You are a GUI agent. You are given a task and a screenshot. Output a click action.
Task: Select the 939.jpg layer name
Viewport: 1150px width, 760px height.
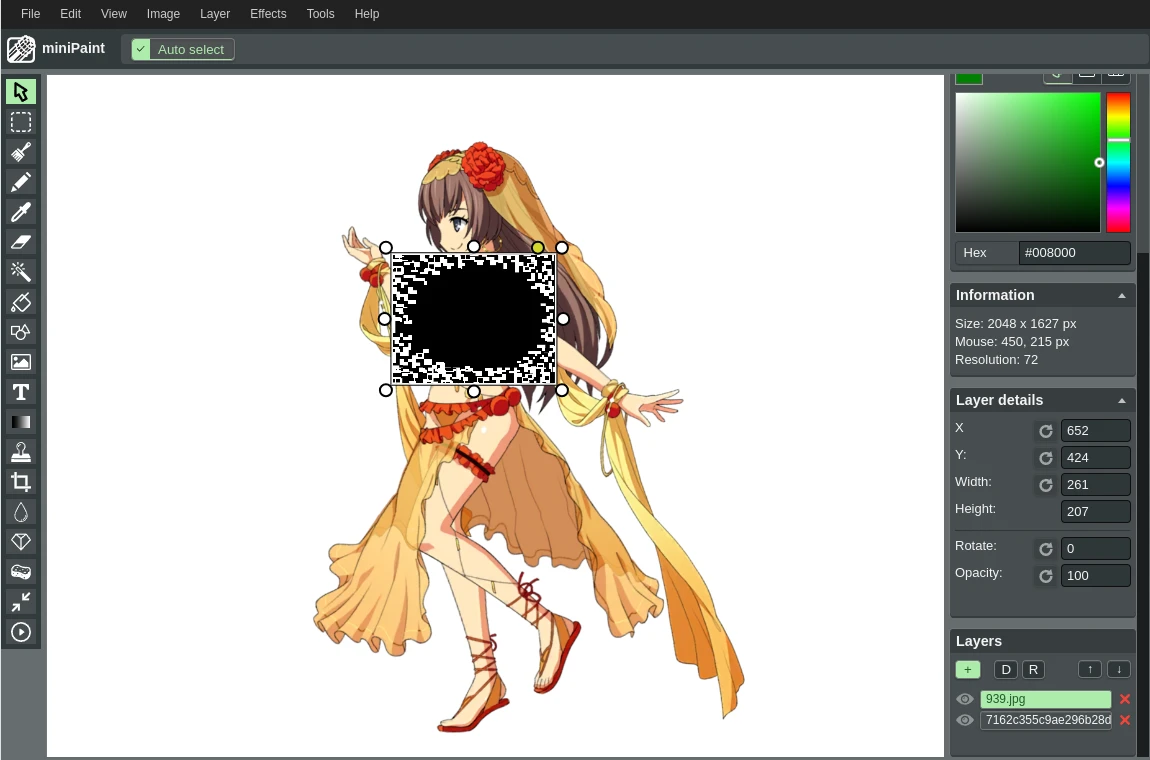pos(1046,699)
